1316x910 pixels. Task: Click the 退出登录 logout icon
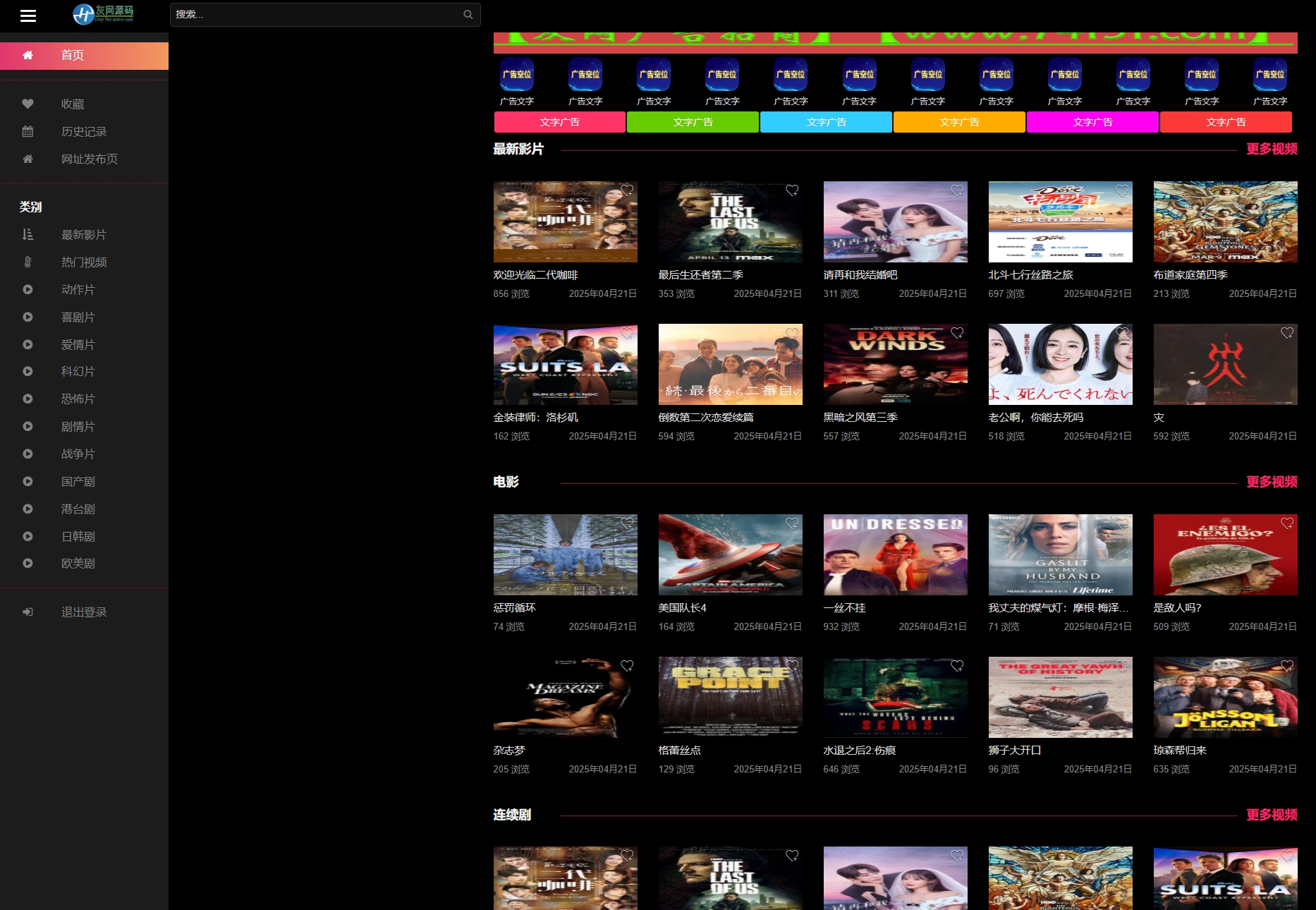coord(28,612)
